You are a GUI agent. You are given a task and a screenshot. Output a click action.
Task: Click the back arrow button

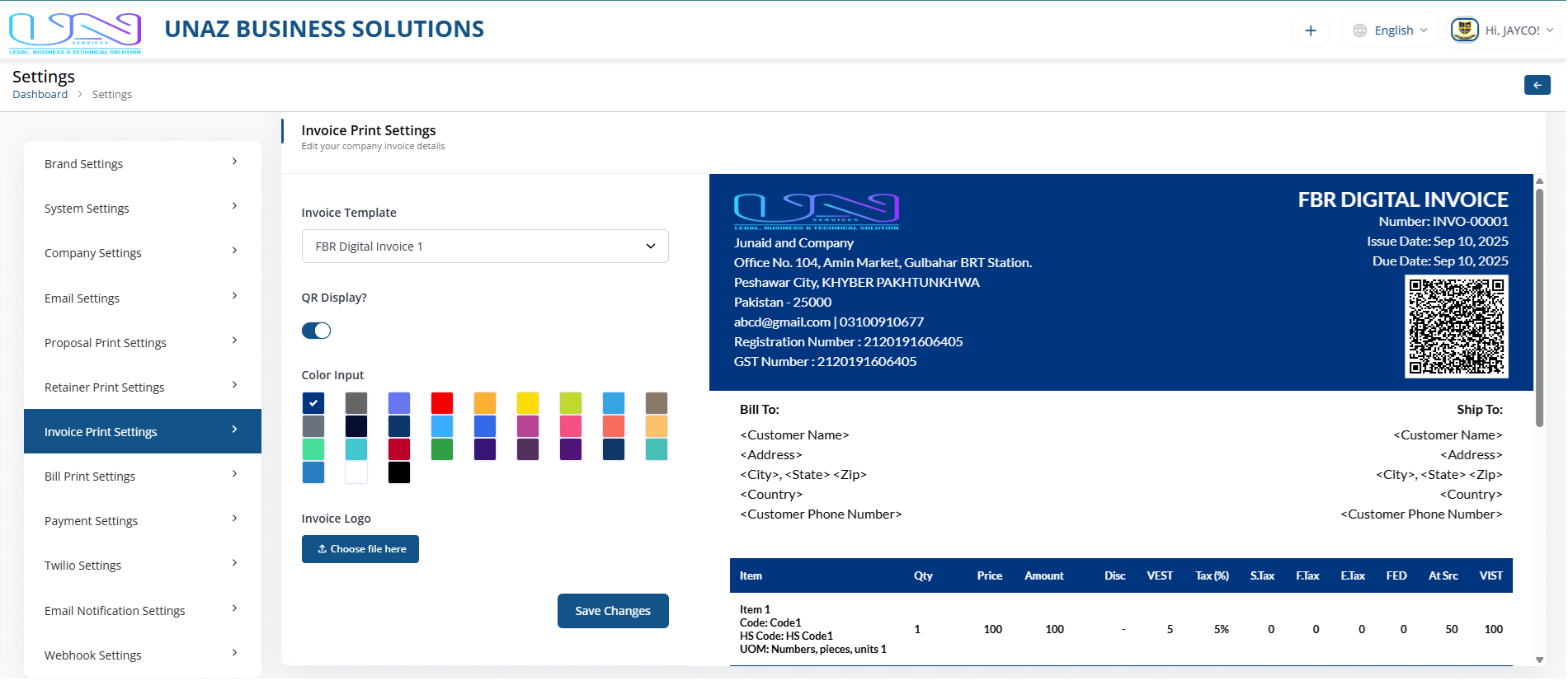point(1537,85)
